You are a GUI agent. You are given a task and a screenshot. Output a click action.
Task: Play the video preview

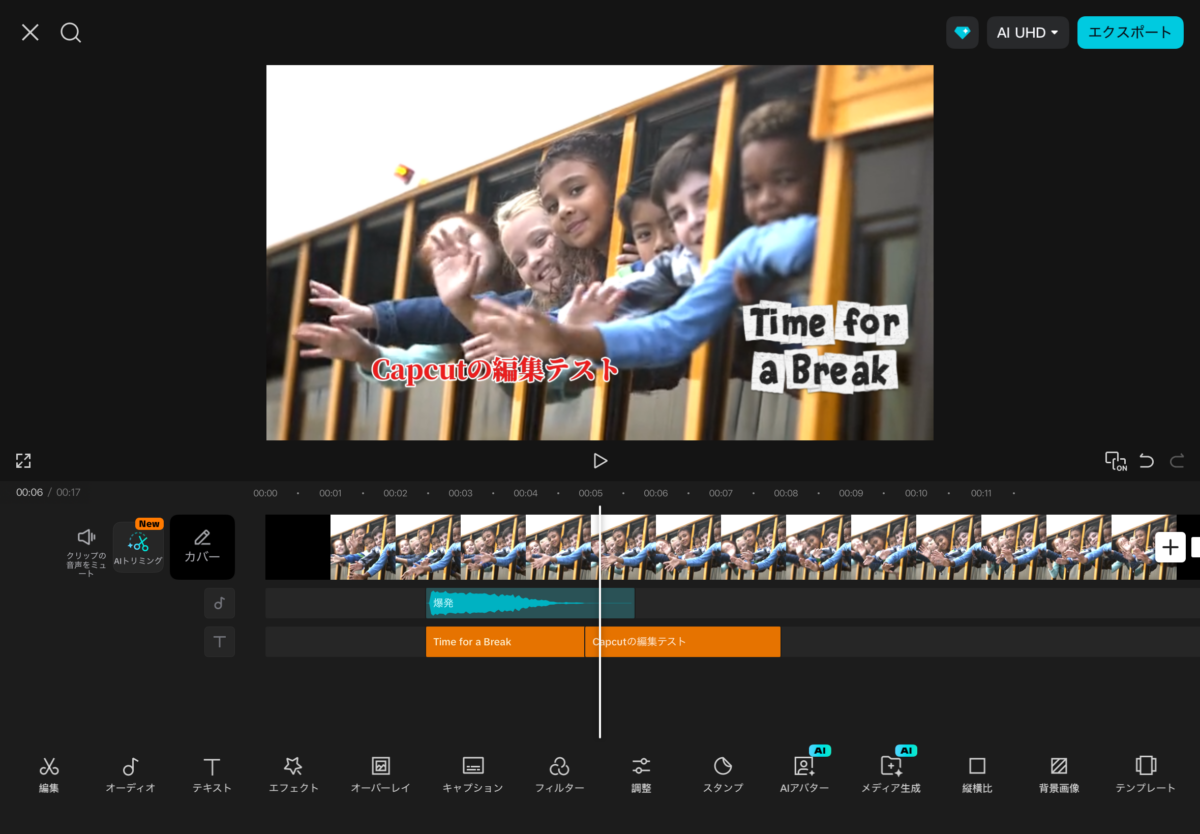coord(600,461)
